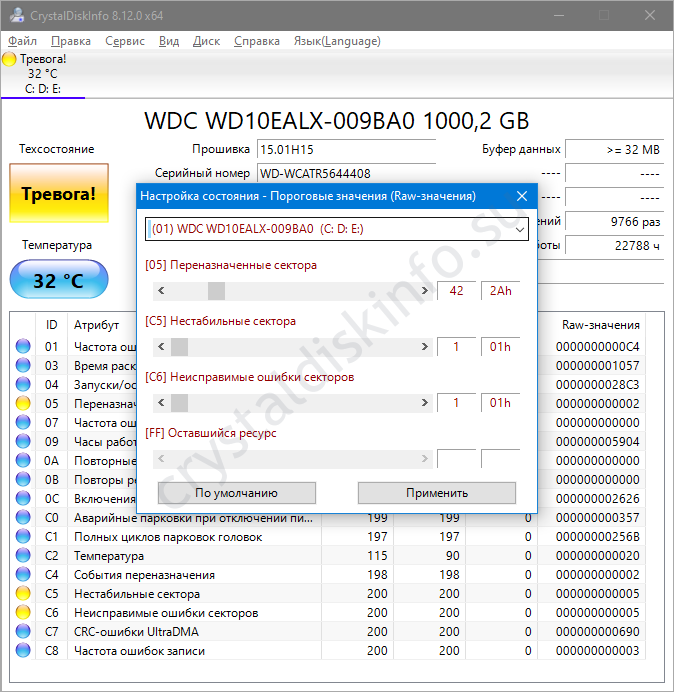
Task: Click the blue status orb for attribute 09
Action: pyautogui.click(x=23, y=441)
